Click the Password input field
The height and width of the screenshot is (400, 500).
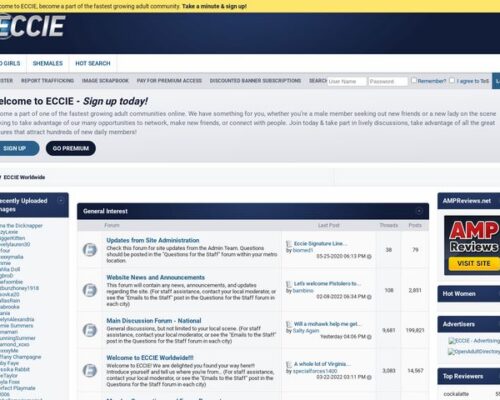(x=388, y=81)
